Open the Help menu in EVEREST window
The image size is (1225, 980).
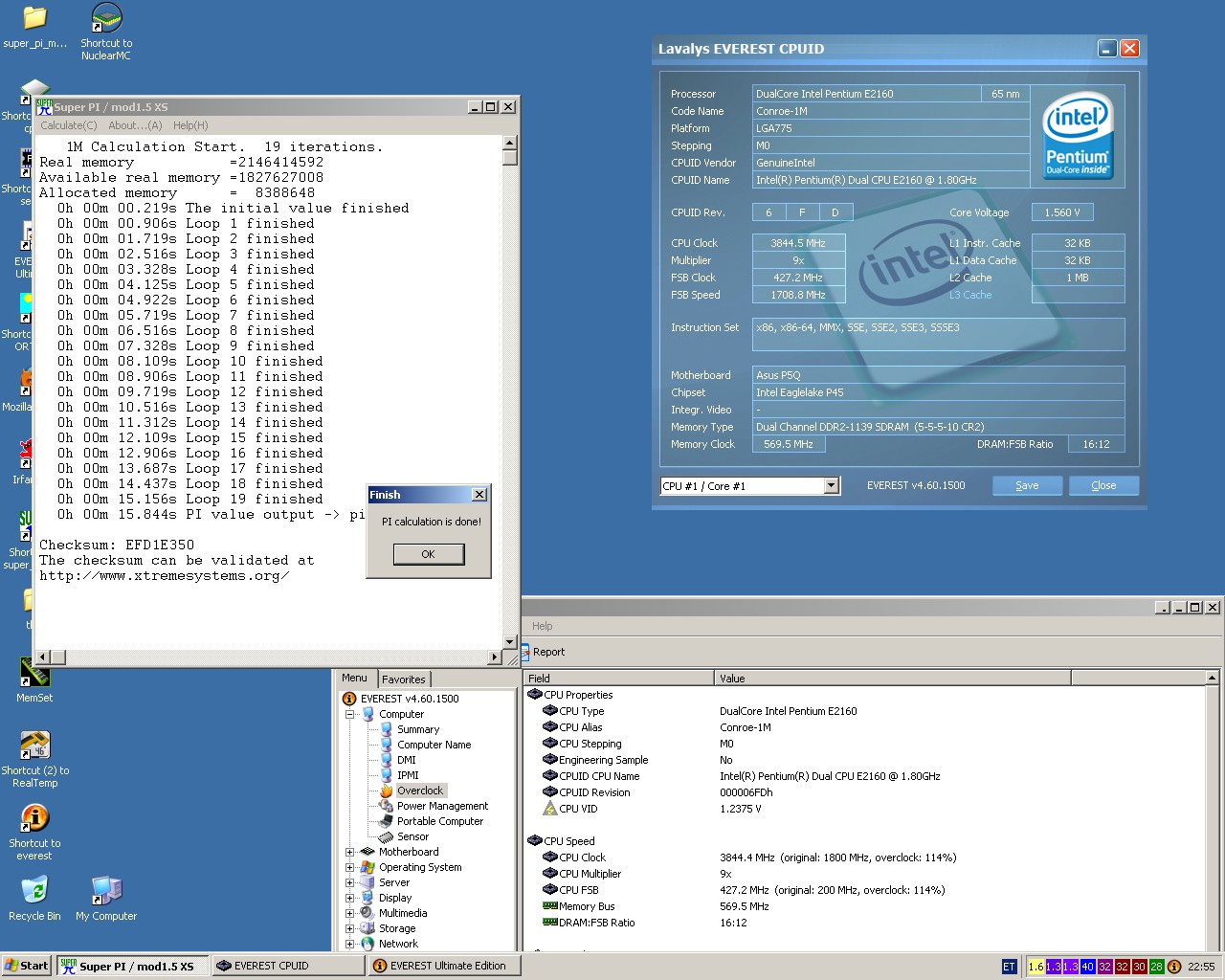tap(543, 626)
